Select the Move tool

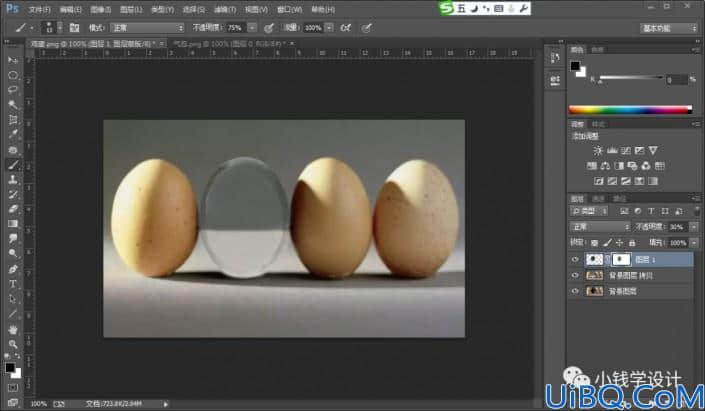(x=13, y=60)
